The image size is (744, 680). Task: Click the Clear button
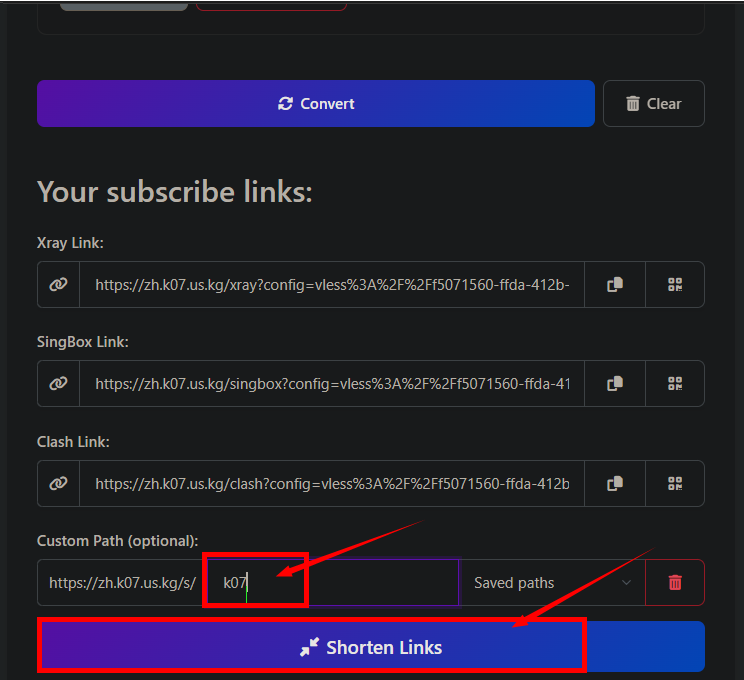pos(653,104)
